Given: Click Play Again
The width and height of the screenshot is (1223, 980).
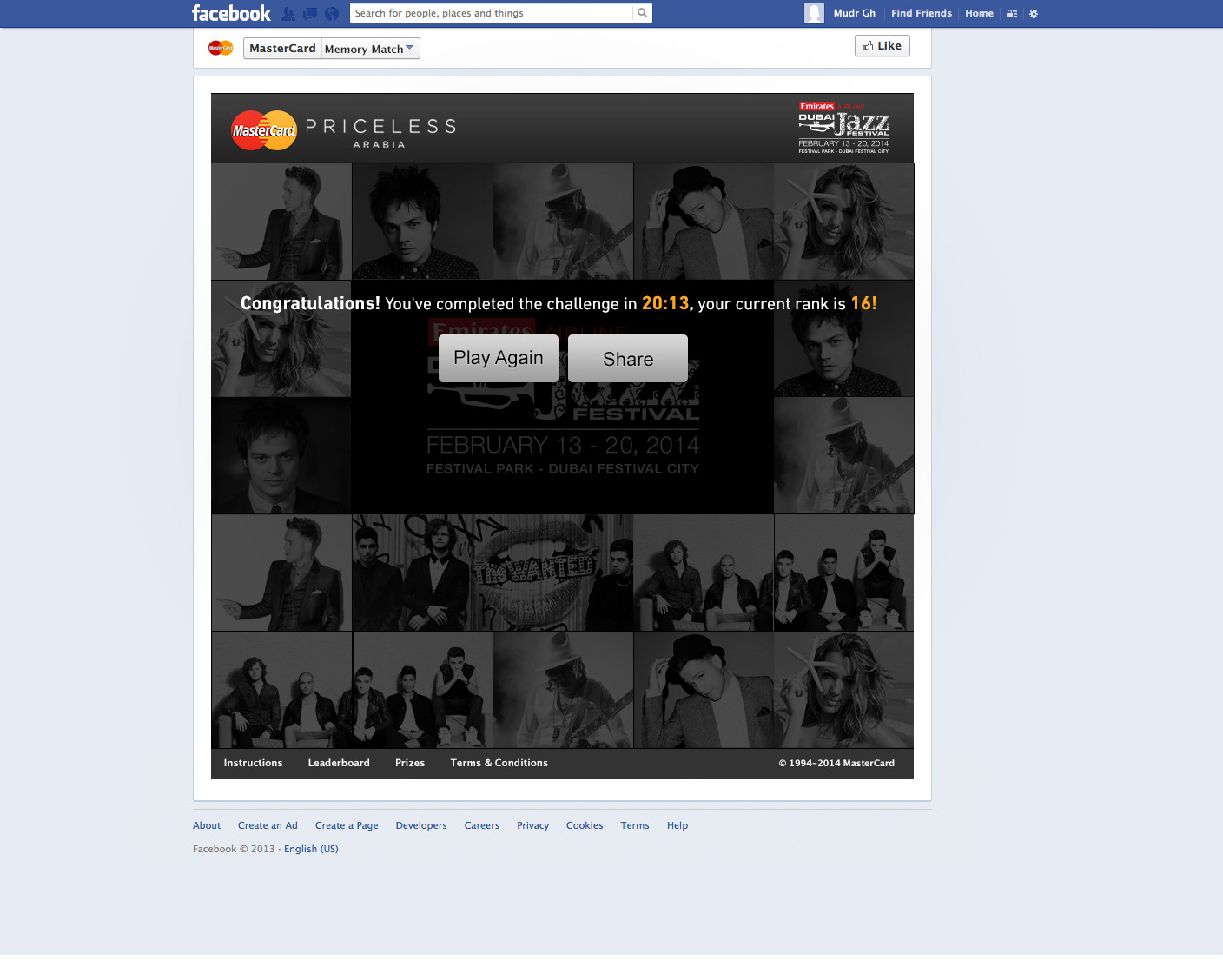Looking at the screenshot, I should [499, 358].
